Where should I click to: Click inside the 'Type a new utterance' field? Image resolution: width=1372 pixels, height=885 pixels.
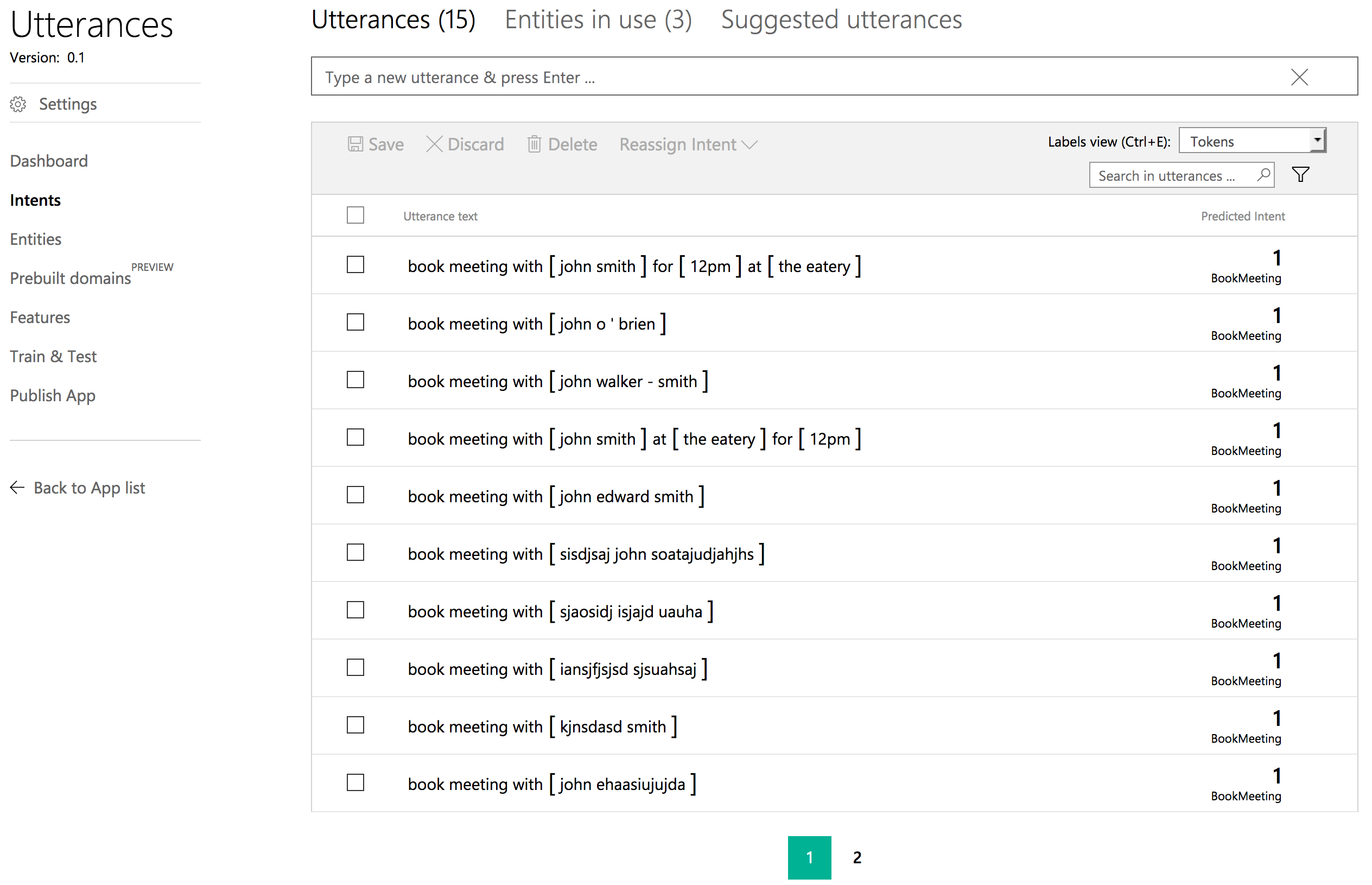pyautogui.click(x=689, y=77)
